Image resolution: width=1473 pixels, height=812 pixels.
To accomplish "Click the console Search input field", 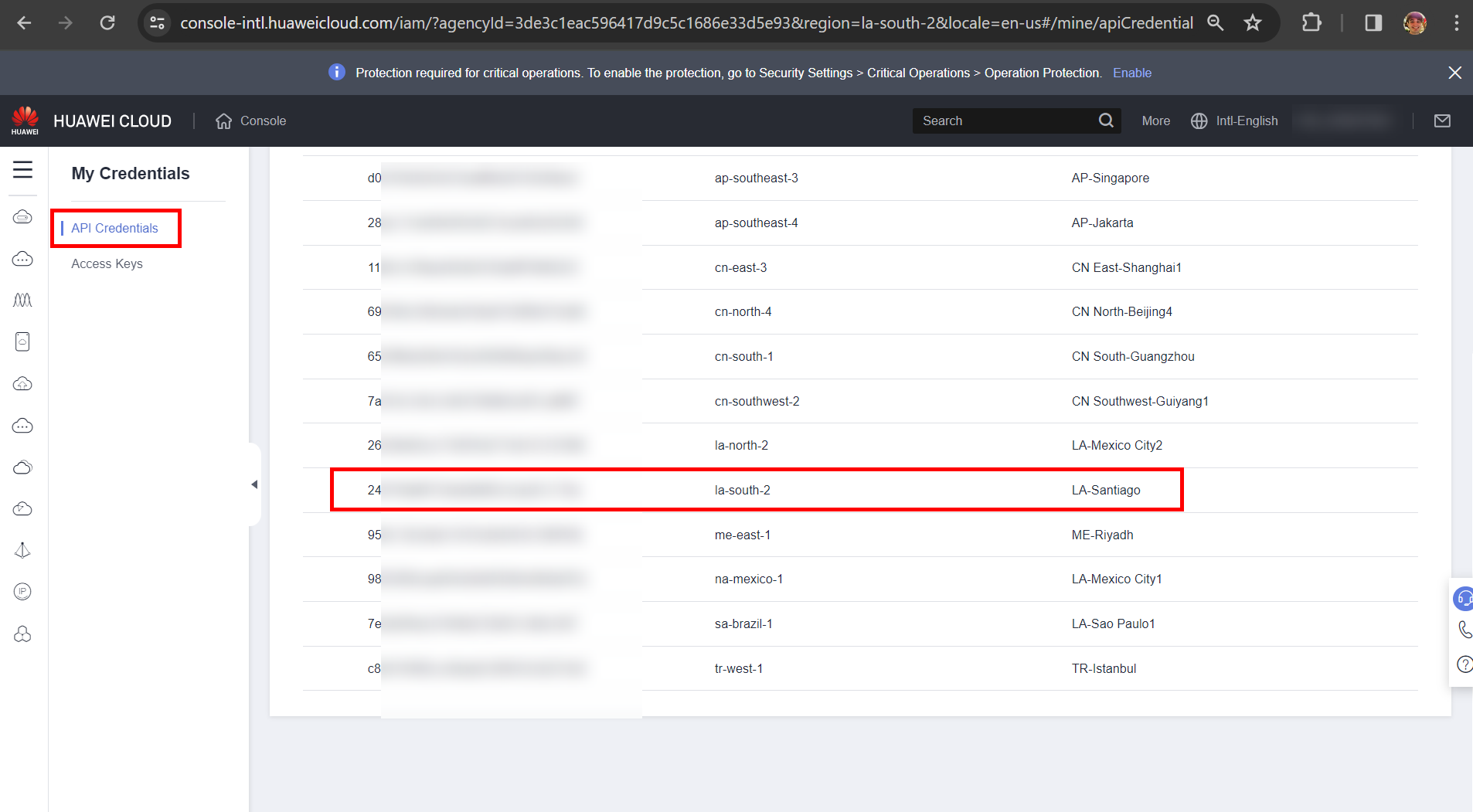I will coord(1005,121).
